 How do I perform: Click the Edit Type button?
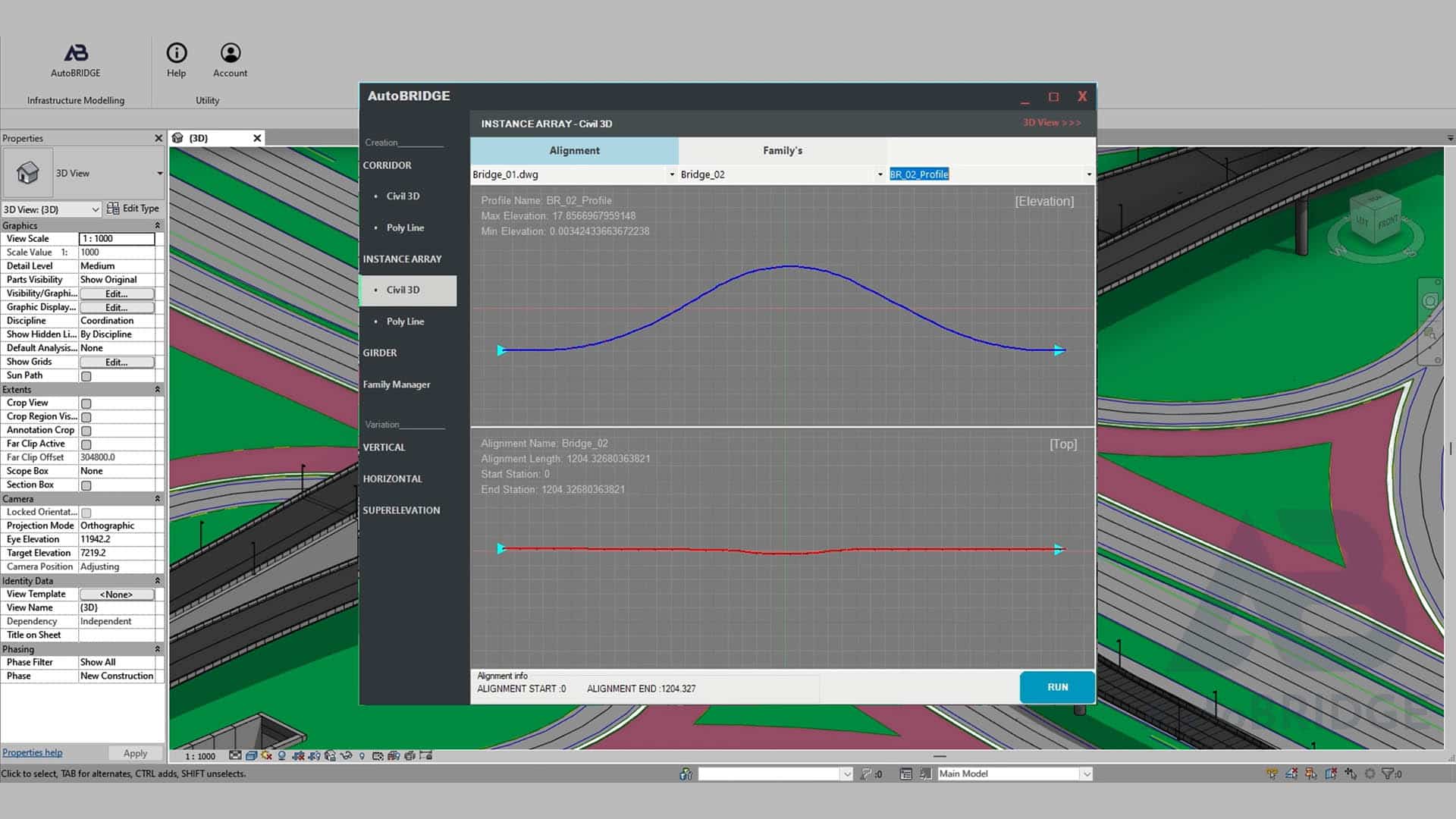point(133,209)
